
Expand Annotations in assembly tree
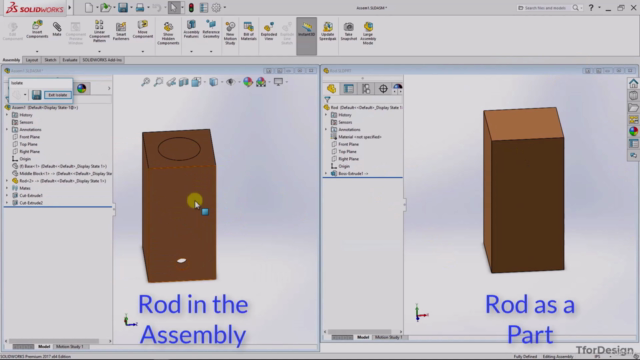[x=7, y=129]
